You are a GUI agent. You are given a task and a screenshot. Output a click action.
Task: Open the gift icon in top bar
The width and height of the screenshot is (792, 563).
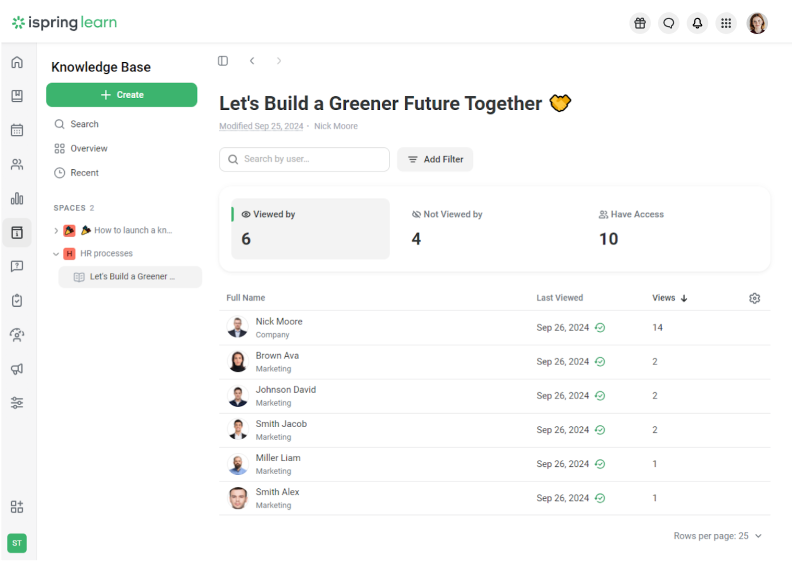pyautogui.click(x=640, y=23)
